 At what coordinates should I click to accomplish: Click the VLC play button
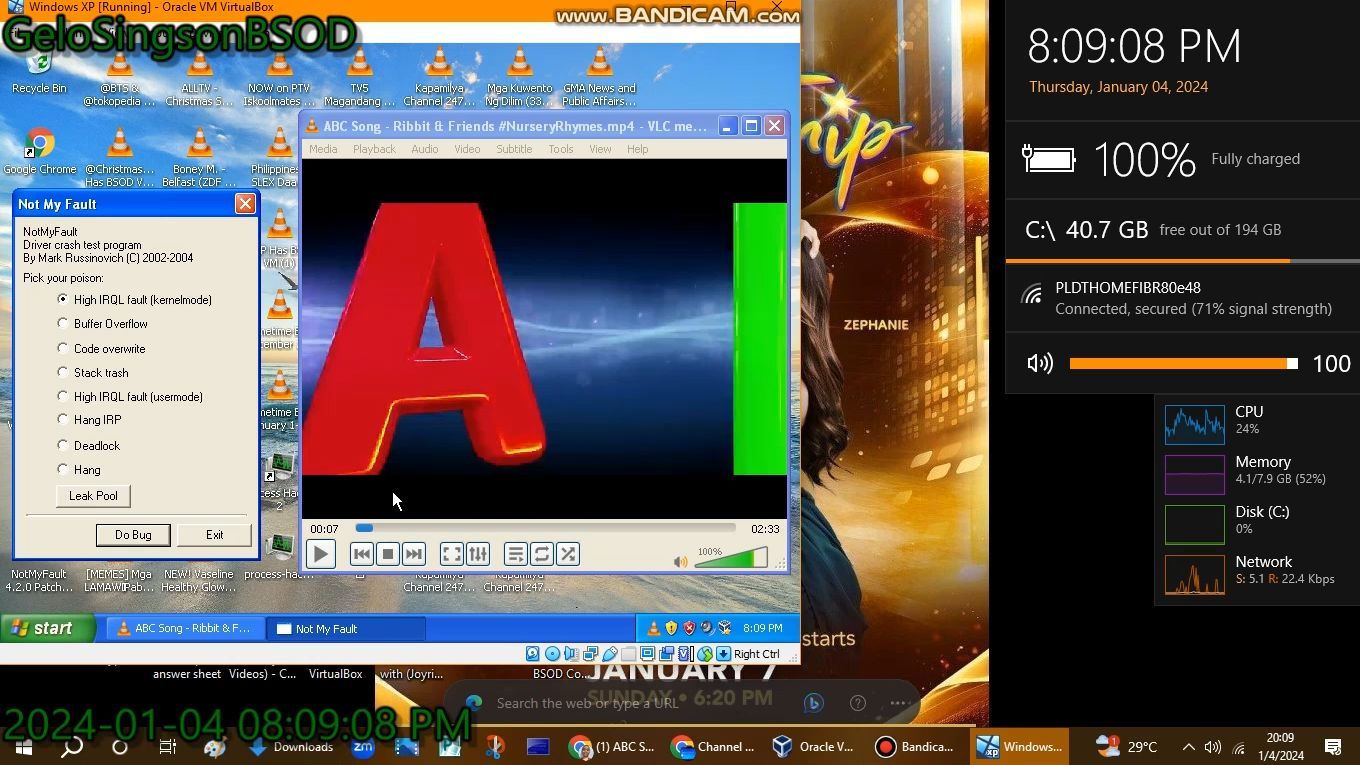click(x=320, y=554)
